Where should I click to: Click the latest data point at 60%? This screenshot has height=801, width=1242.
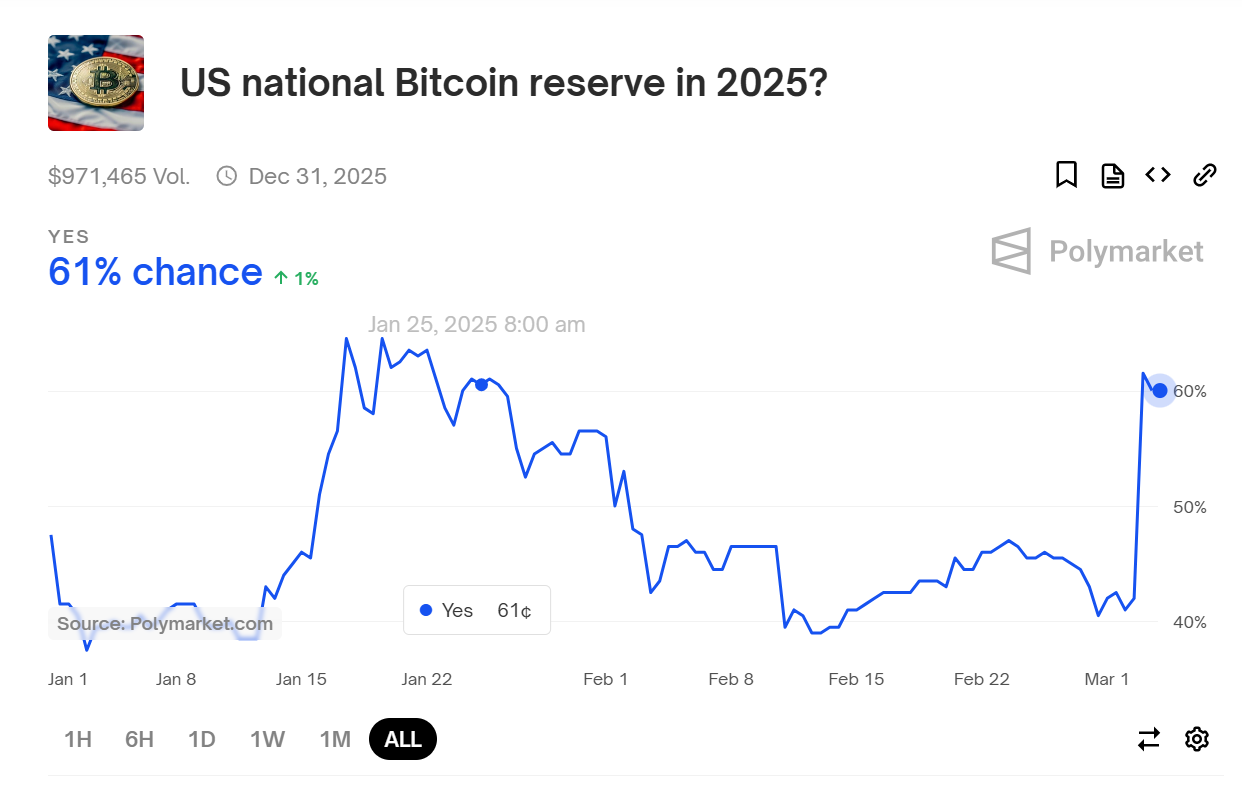[1160, 391]
